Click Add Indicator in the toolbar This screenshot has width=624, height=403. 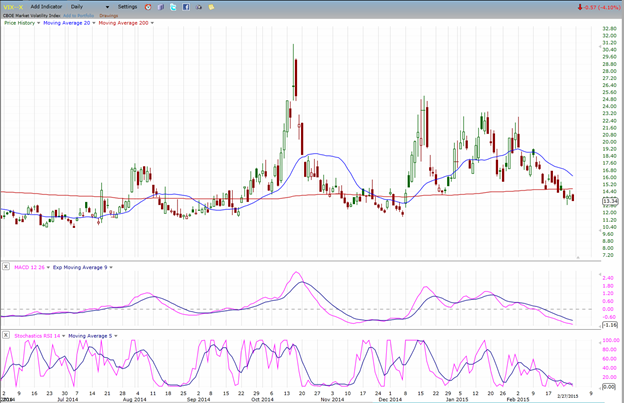[46, 7]
